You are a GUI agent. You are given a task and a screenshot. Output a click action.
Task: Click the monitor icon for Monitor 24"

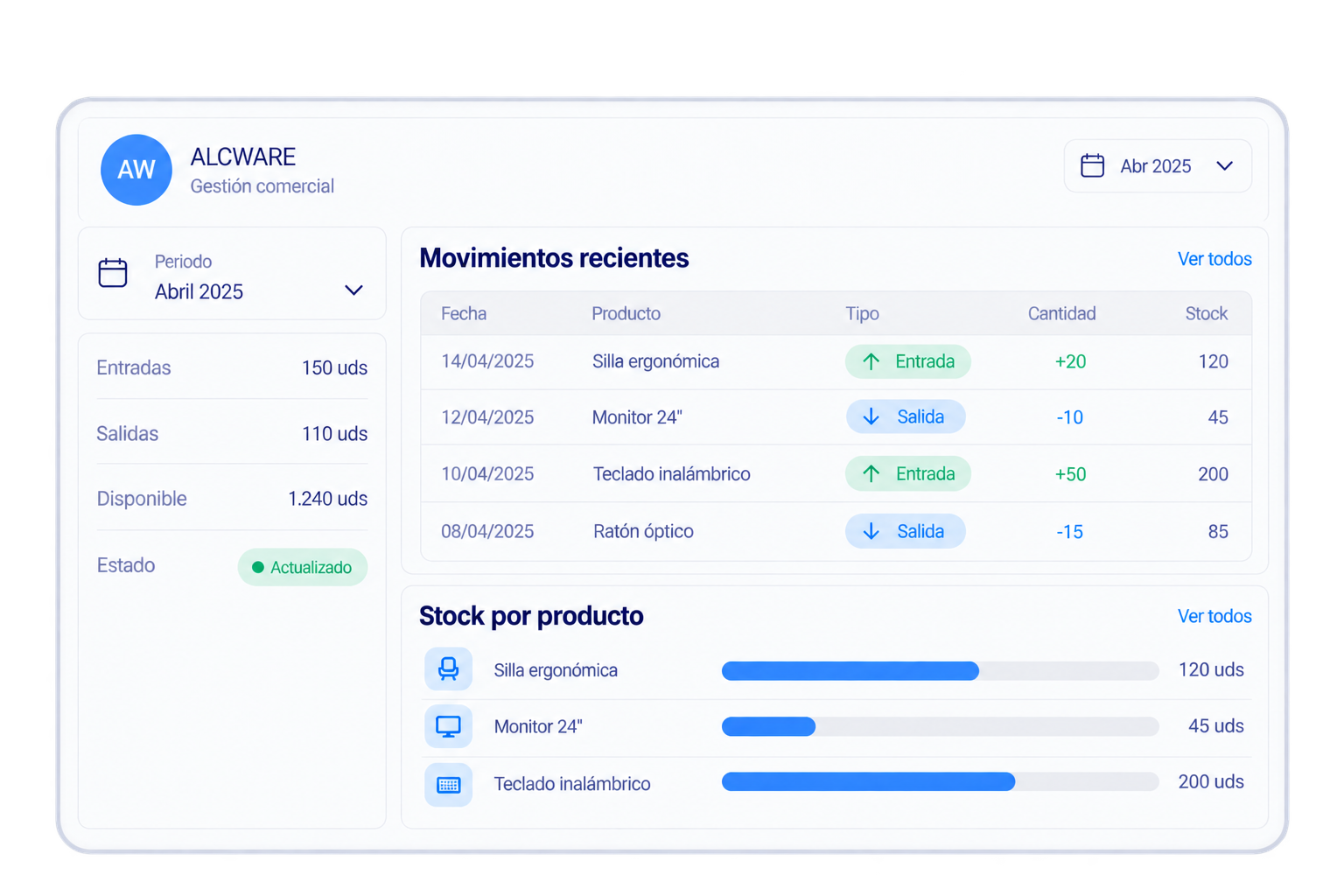tap(448, 726)
